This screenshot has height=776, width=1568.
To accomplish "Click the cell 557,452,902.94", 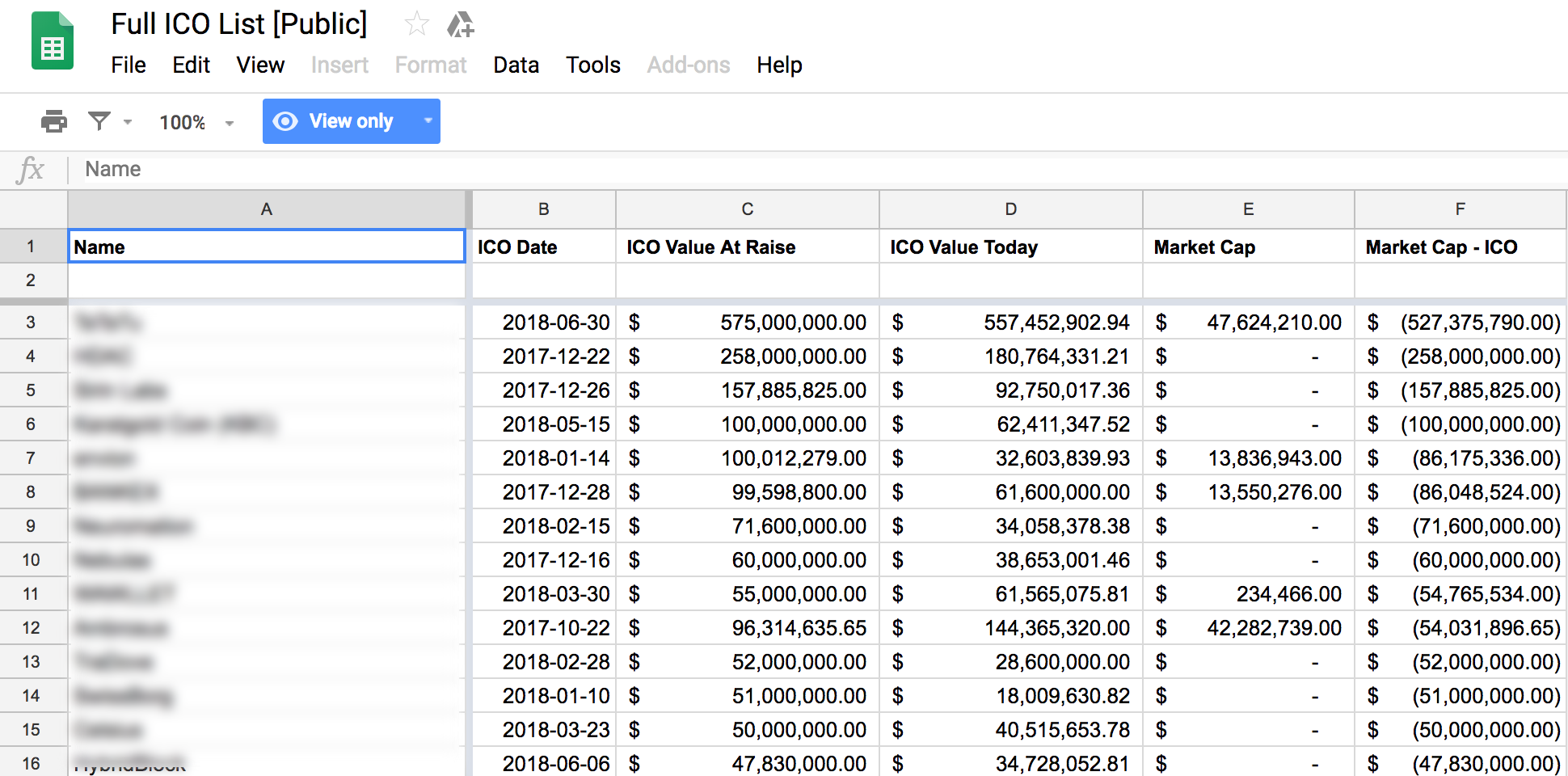I will [x=1011, y=323].
